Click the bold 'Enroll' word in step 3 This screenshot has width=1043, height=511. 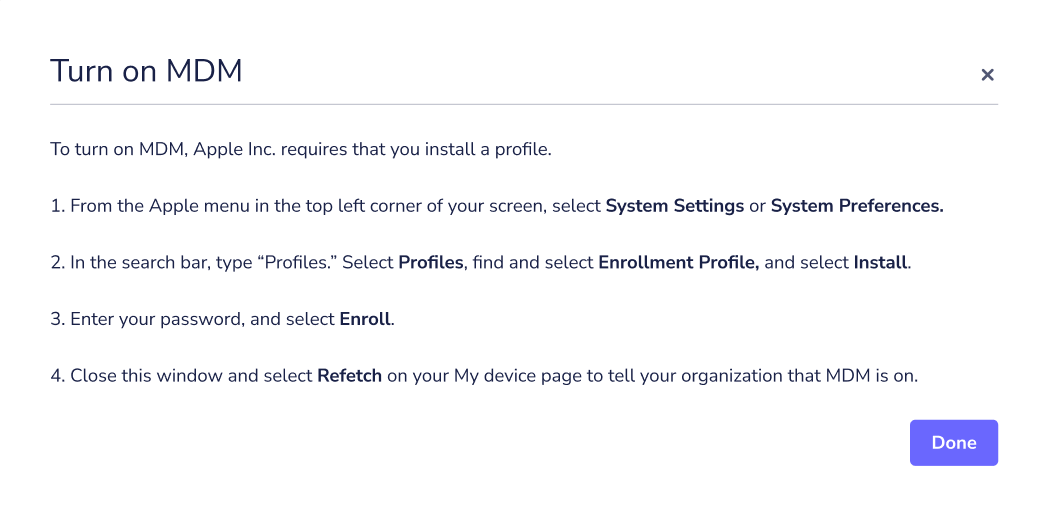point(365,319)
